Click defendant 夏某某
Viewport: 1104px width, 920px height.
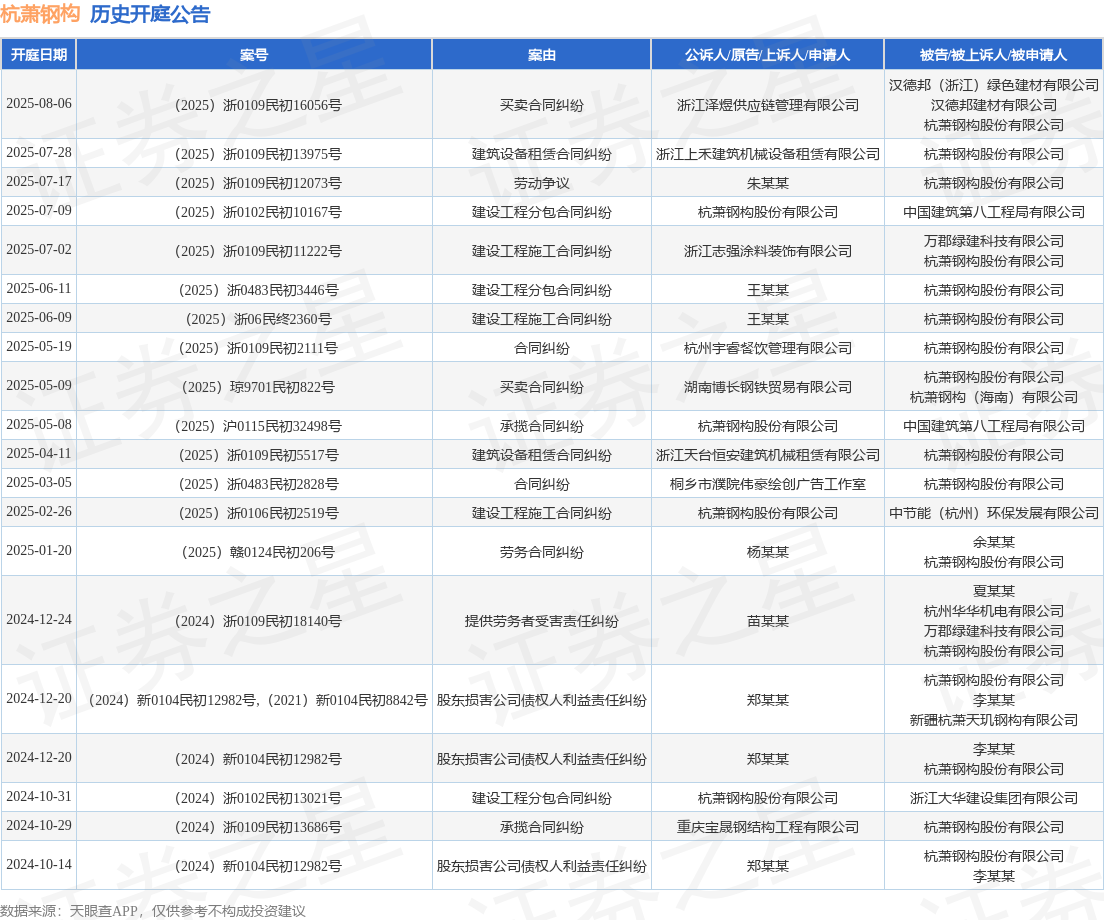pos(993,591)
